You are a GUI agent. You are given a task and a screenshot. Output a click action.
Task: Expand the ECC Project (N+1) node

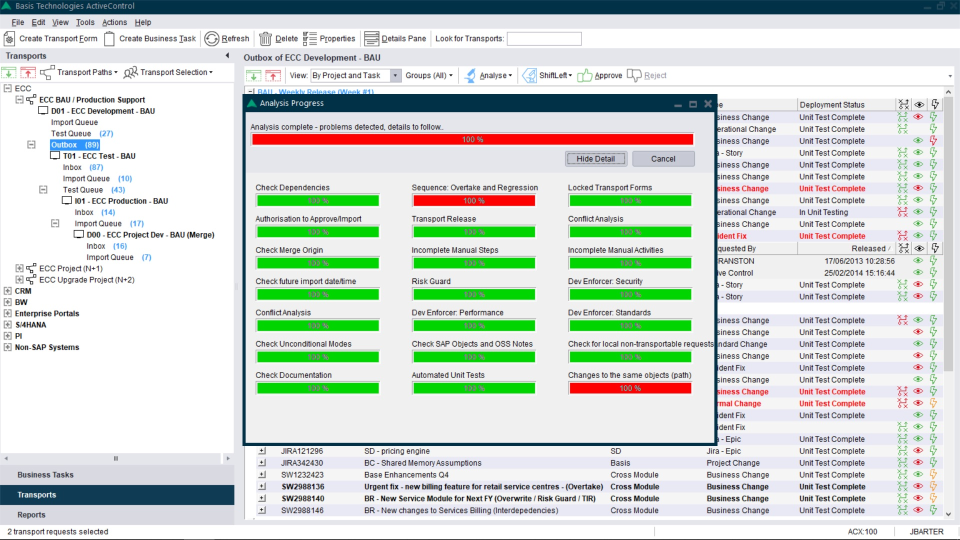click(x=19, y=269)
